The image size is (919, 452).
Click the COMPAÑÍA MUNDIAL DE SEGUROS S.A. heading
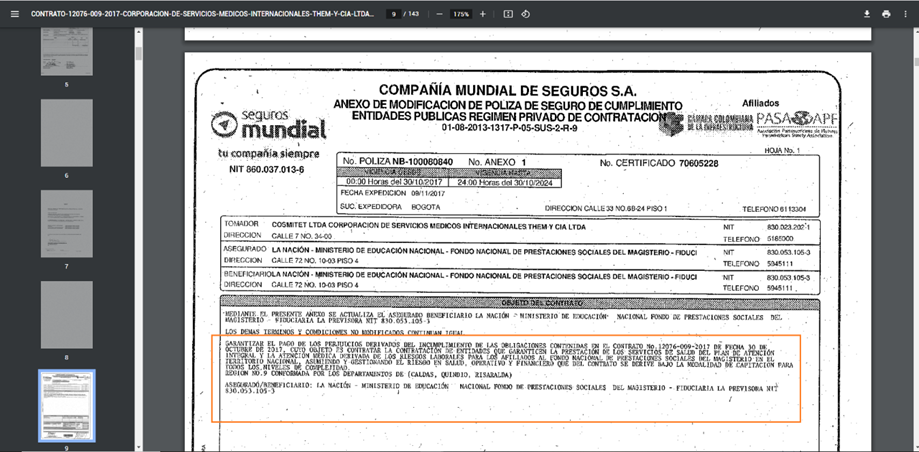(508, 91)
